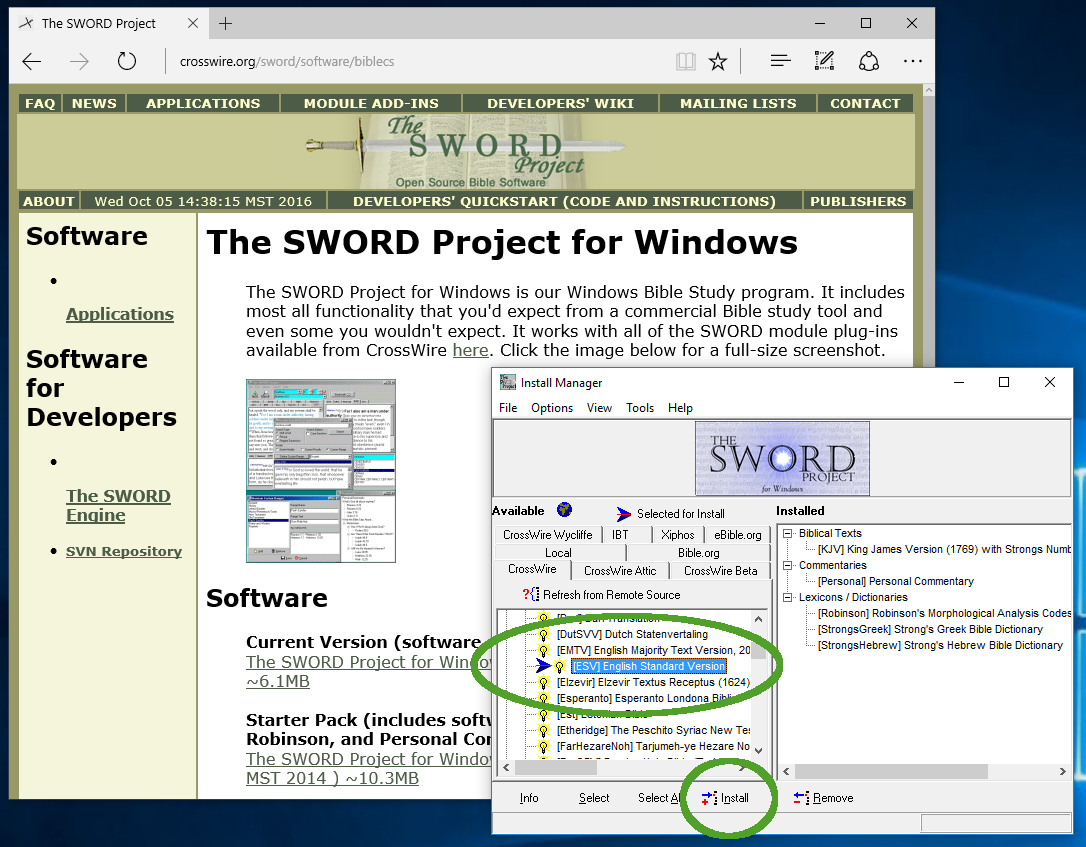The image size is (1086, 847).
Task: Collapse the Lexicons / Dictionaries node
Action: pos(788,598)
